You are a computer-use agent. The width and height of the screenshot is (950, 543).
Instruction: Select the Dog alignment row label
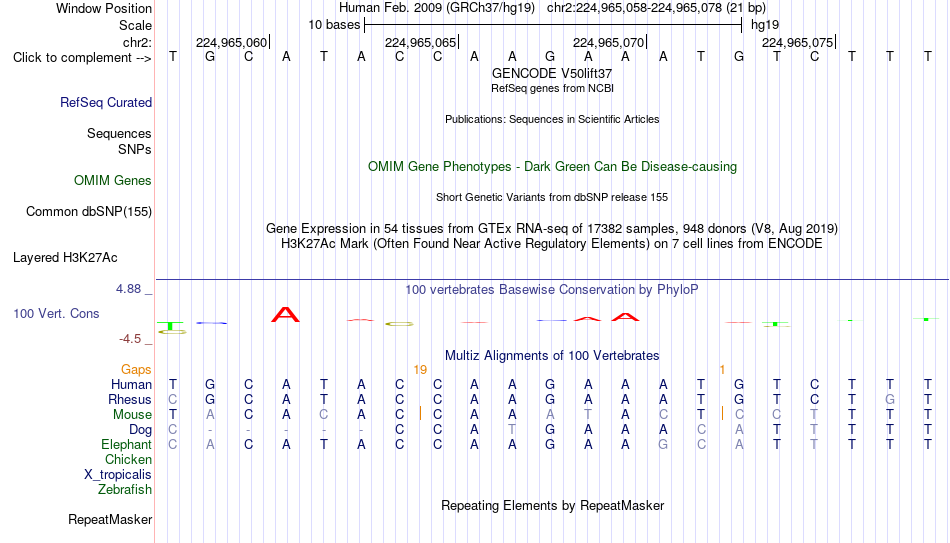pos(141,430)
